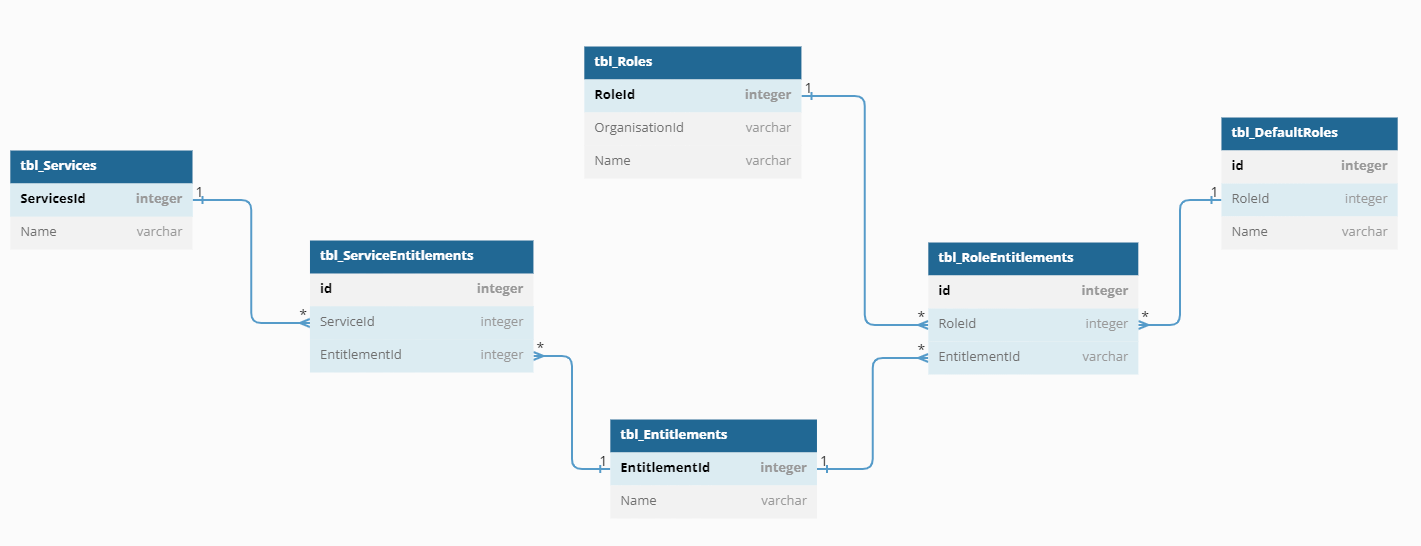The image size is (1421, 546).
Task: Click the RoleId field in tbl_DefaultRoles
Action: point(1309,199)
